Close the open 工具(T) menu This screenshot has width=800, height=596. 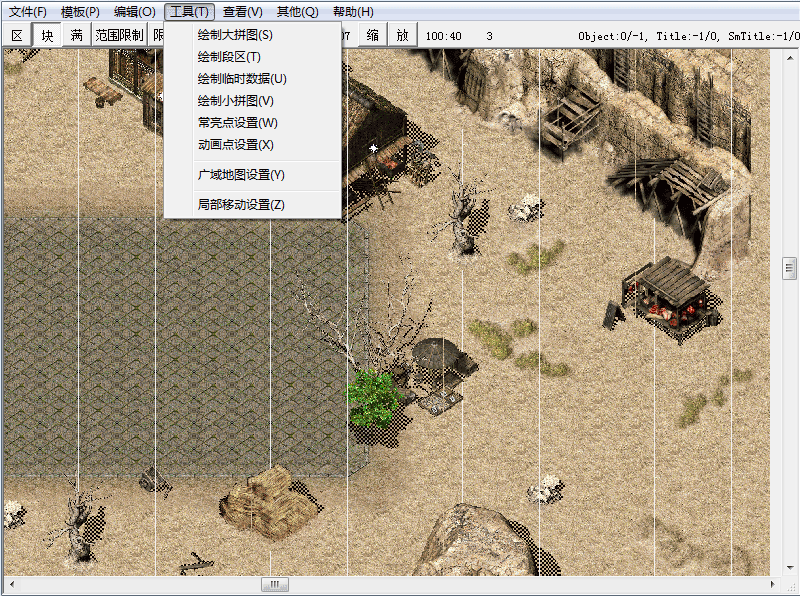189,12
